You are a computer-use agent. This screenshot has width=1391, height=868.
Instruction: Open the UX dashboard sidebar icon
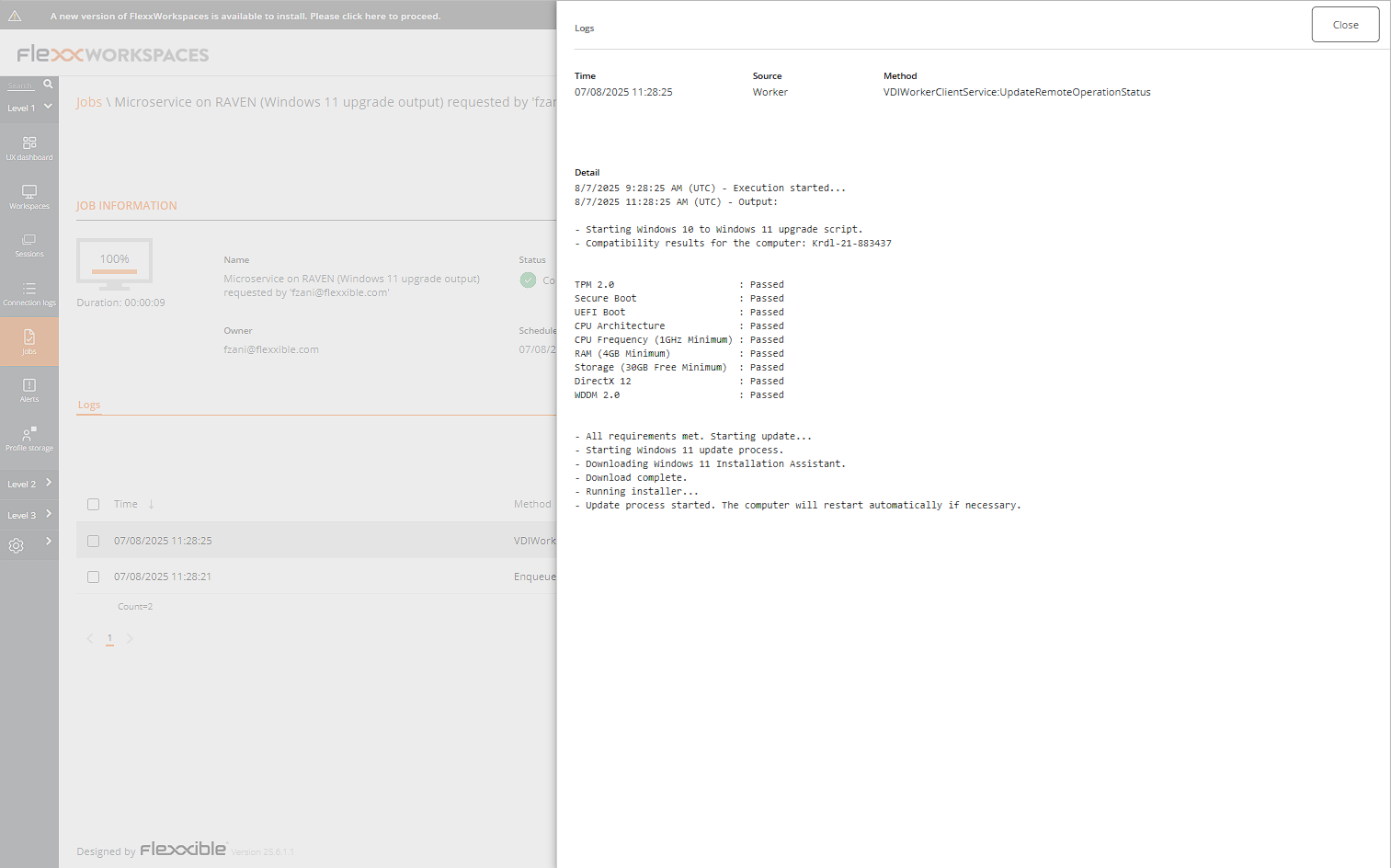click(x=29, y=148)
